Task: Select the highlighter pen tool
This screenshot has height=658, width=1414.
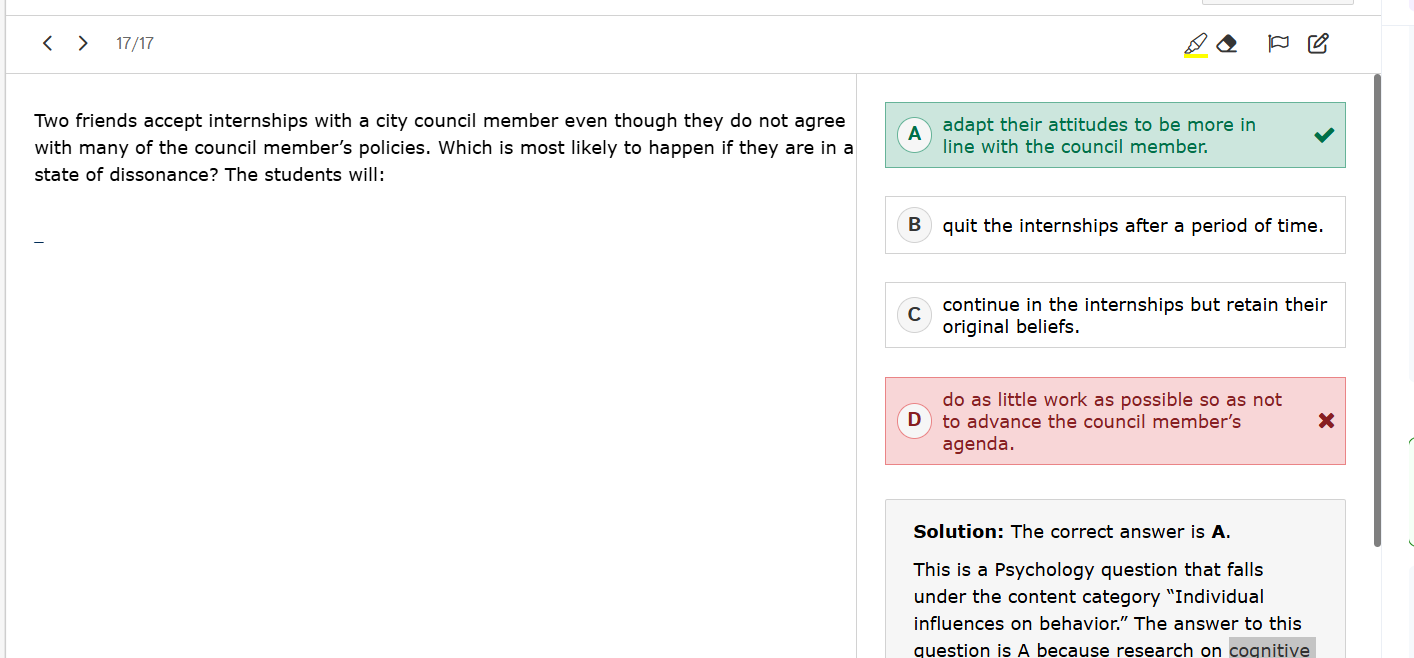Action: pos(1195,44)
